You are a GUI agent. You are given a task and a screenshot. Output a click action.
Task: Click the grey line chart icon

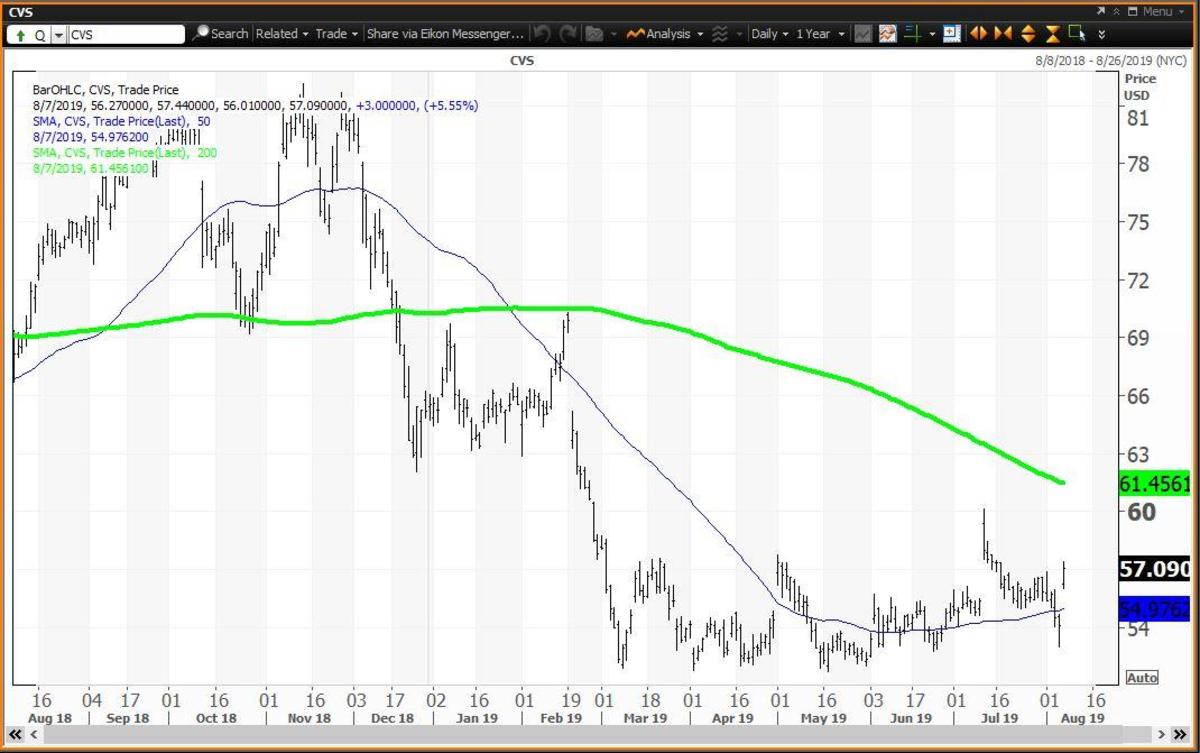[862, 34]
